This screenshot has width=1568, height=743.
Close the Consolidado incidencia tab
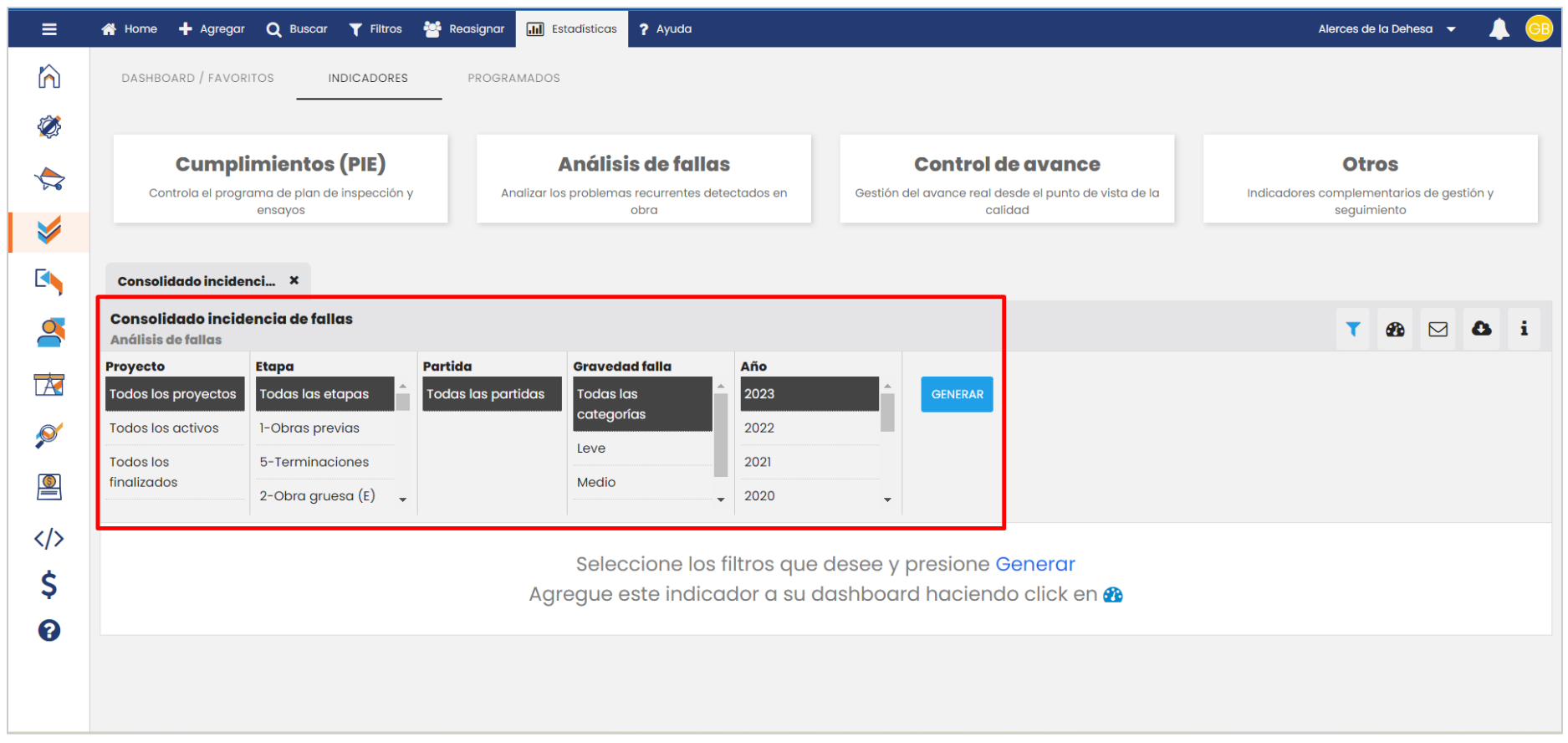click(294, 280)
